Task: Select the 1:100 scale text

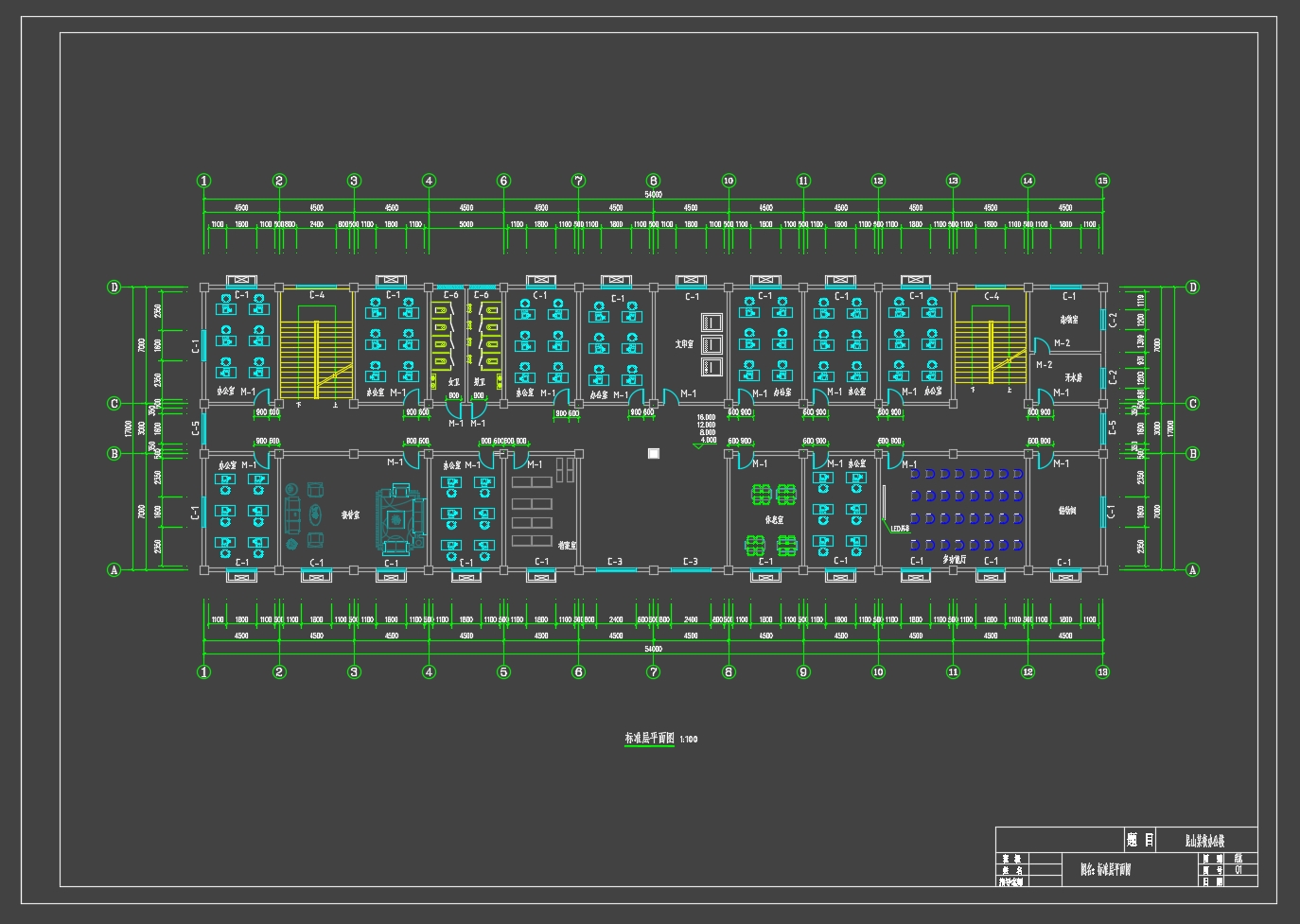Action: pyautogui.click(x=689, y=740)
